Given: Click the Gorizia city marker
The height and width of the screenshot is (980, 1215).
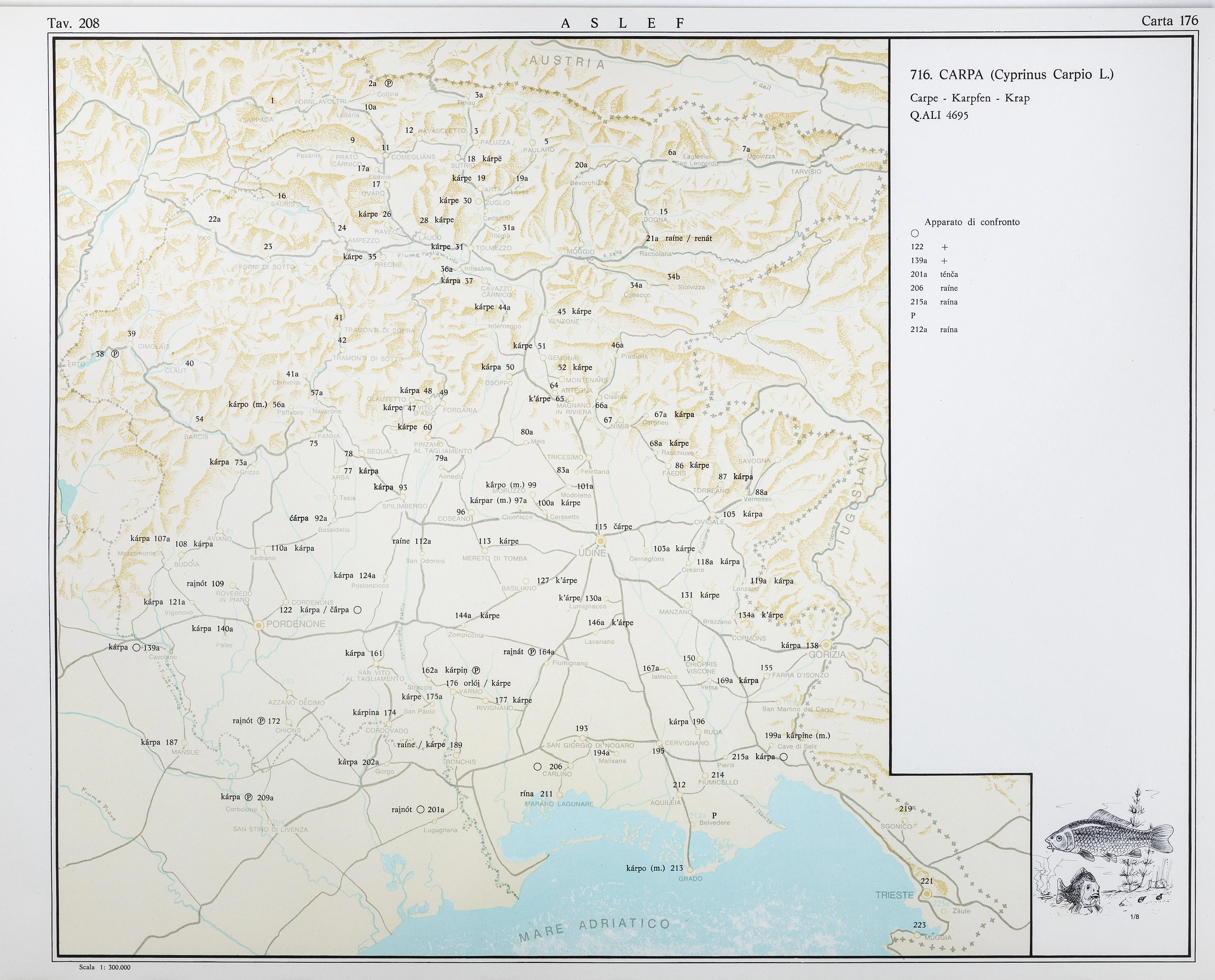Looking at the screenshot, I should click(x=826, y=645).
